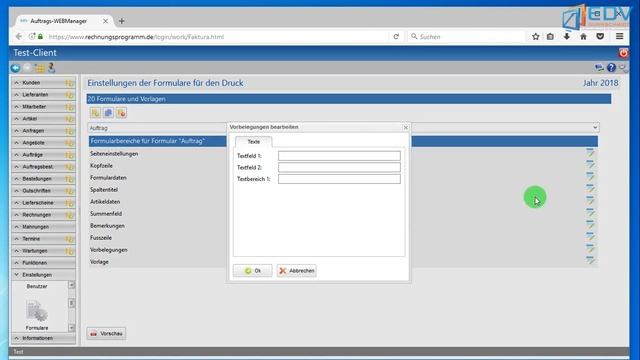Click the edit pencil icon for Vorbelegungen
This screenshot has width=640, height=360.
pyautogui.click(x=590, y=249)
